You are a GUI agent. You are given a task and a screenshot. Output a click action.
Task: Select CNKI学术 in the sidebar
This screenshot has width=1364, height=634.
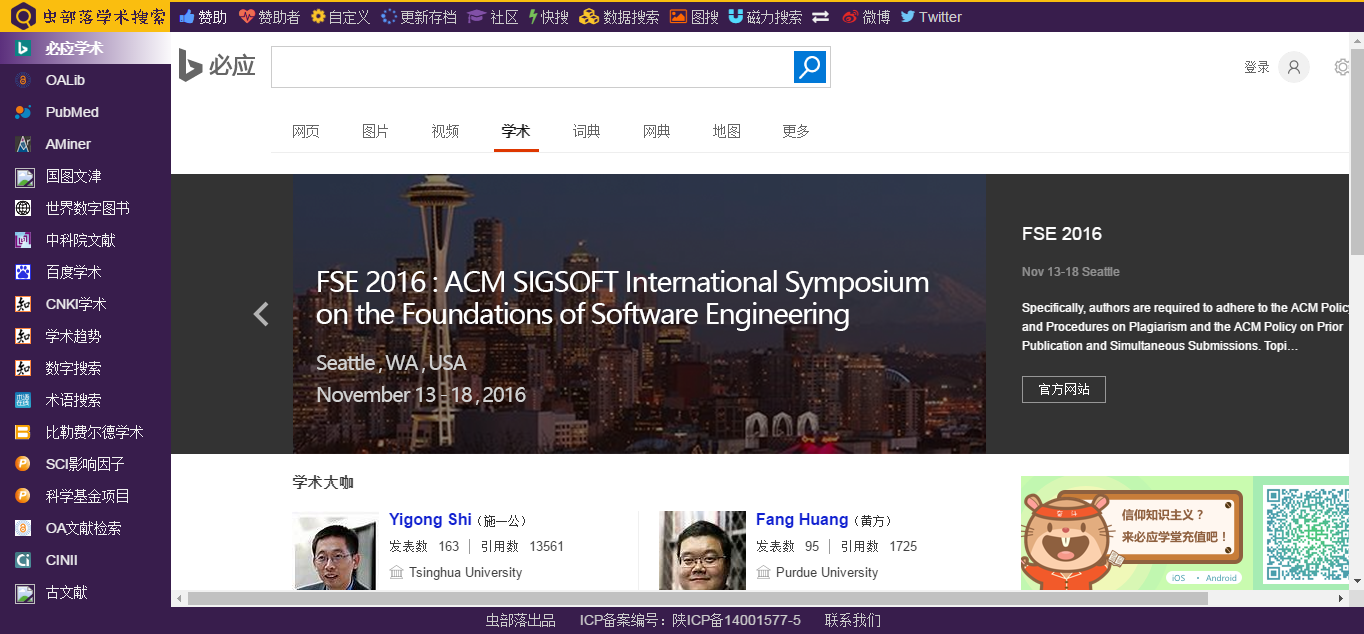85,304
